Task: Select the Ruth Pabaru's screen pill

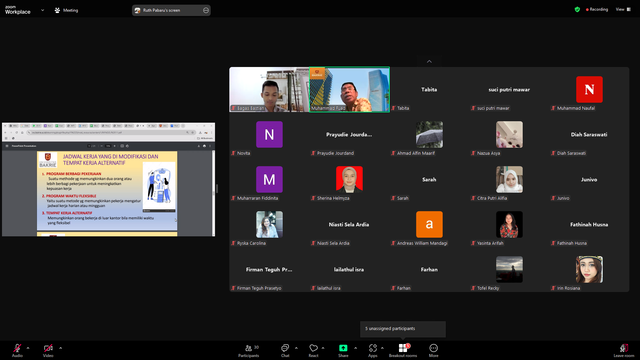Action: pyautogui.click(x=171, y=10)
